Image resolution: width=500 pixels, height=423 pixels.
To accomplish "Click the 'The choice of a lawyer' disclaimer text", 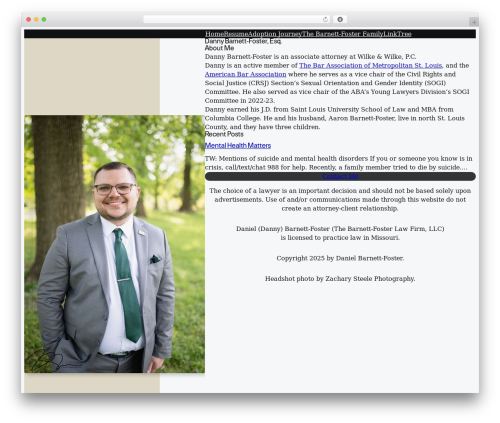I will tap(340, 200).
